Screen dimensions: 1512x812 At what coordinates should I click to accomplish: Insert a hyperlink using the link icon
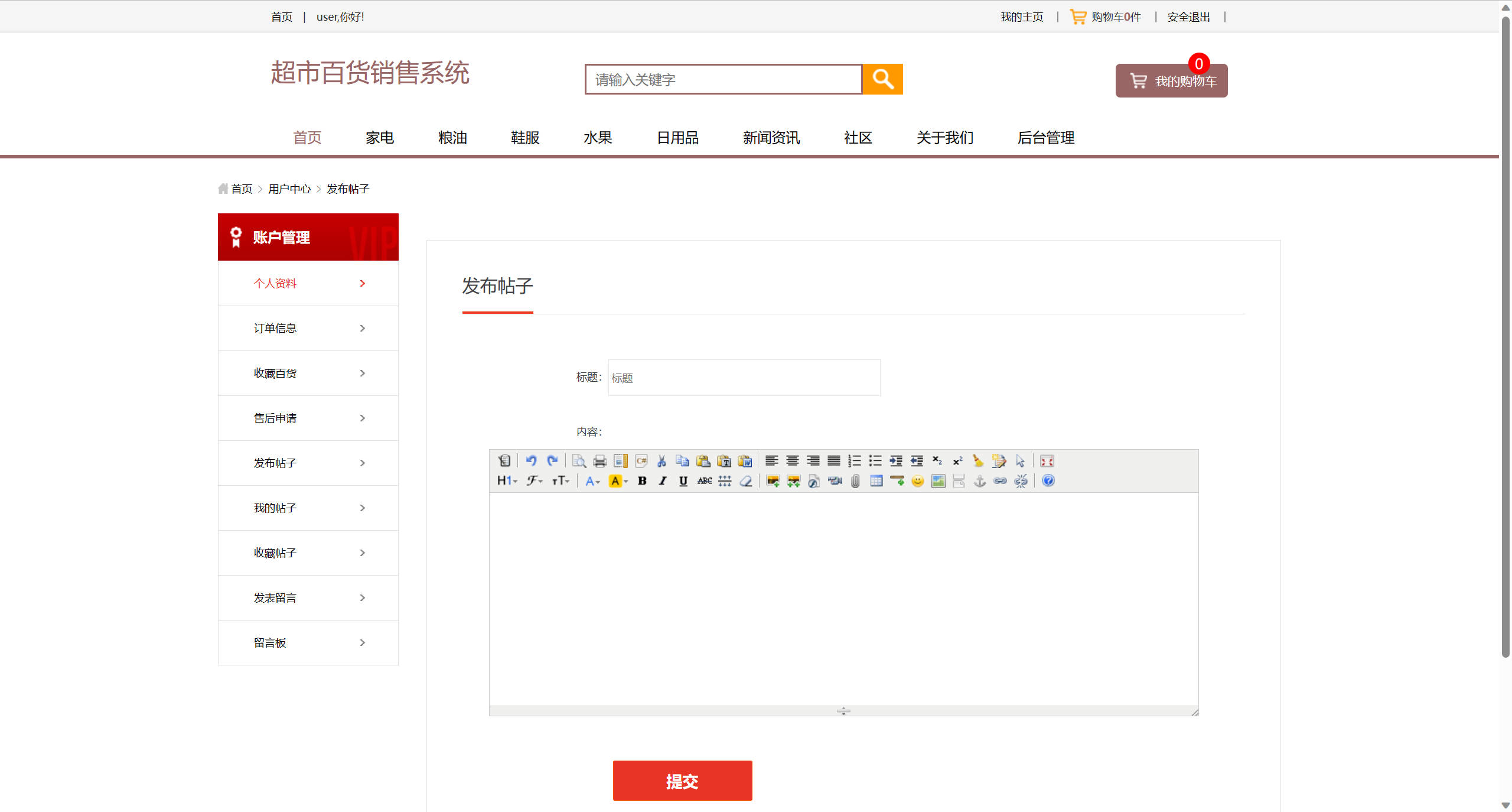point(1000,480)
